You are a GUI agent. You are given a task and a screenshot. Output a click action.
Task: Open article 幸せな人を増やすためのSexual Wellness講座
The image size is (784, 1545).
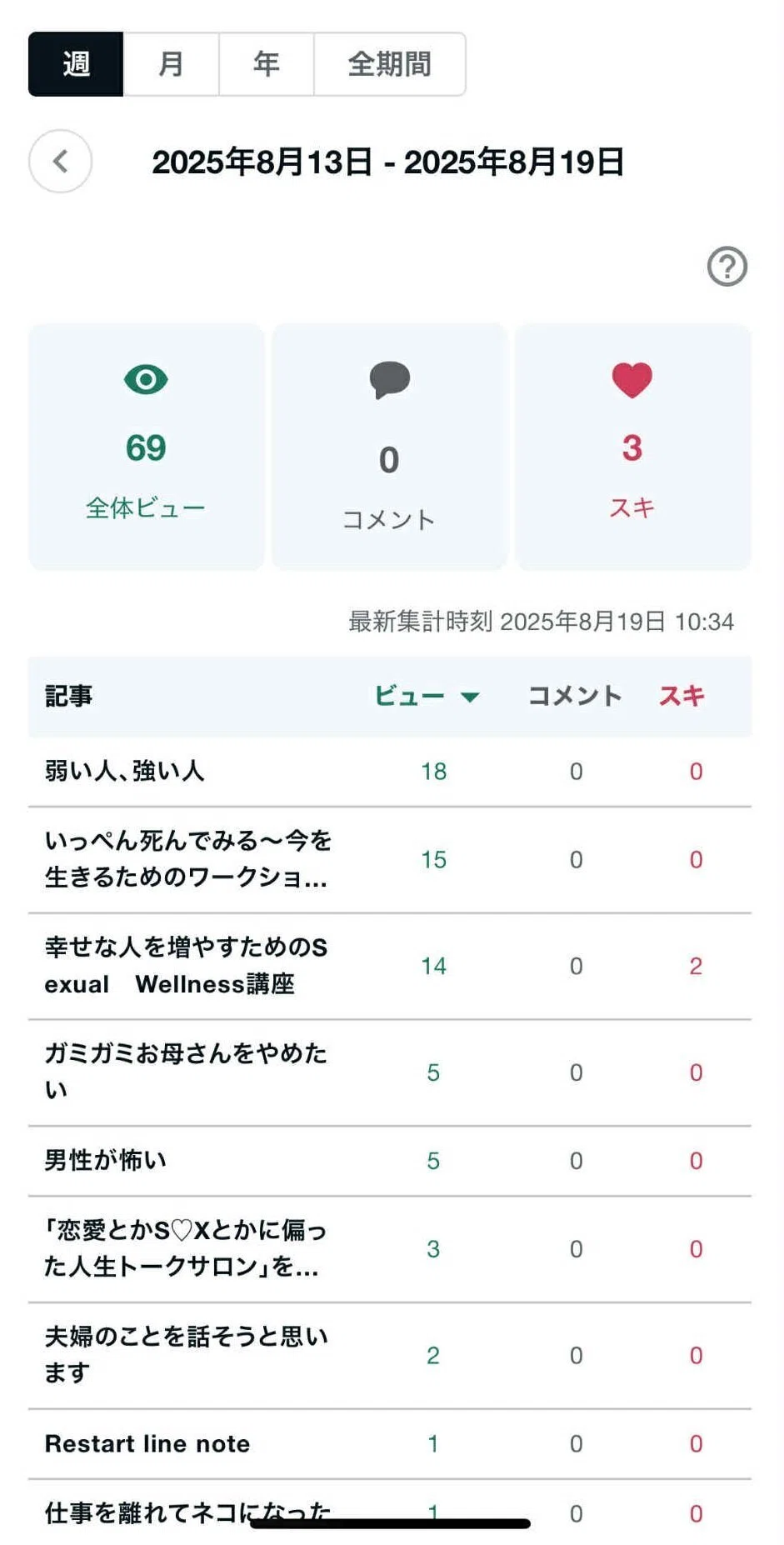[x=186, y=965]
